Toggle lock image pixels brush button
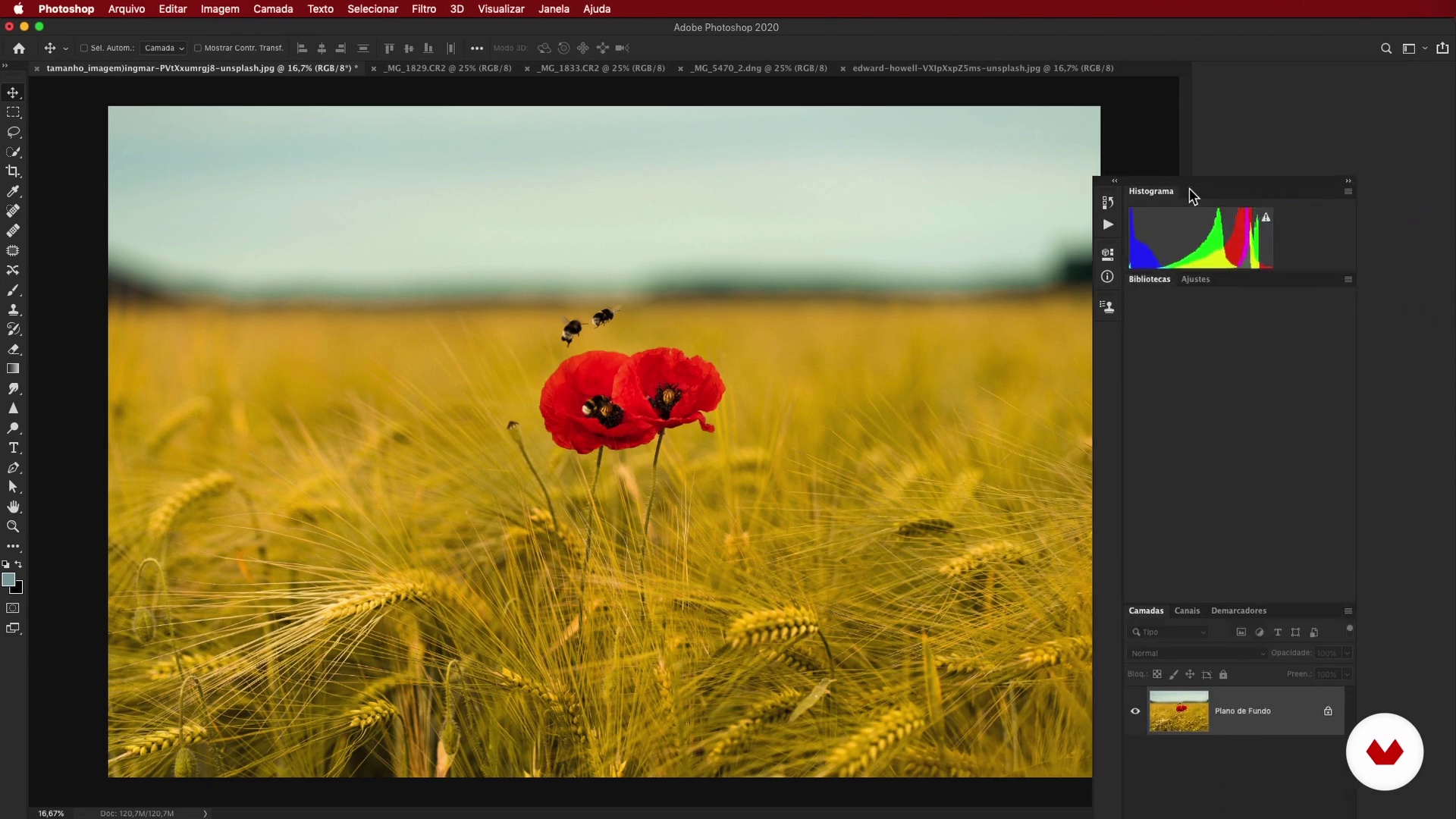The image size is (1456, 819). pyautogui.click(x=1174, y=674)
